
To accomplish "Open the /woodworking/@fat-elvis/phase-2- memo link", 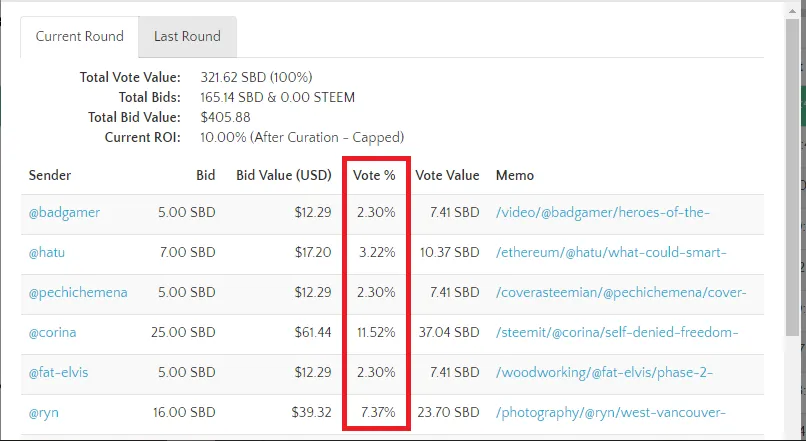I will 604,372.
